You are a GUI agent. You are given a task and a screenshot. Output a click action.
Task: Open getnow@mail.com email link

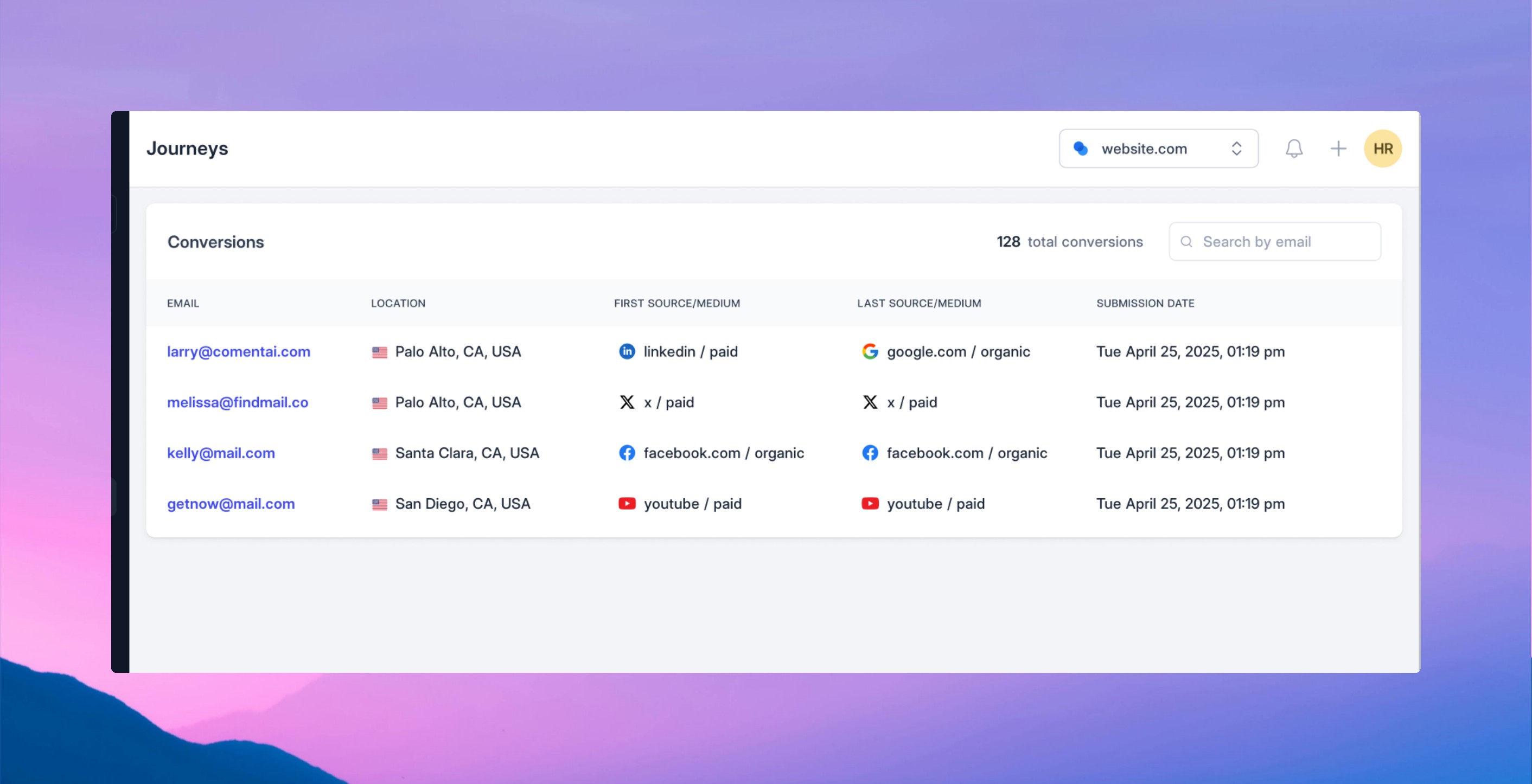coord(231,504)
